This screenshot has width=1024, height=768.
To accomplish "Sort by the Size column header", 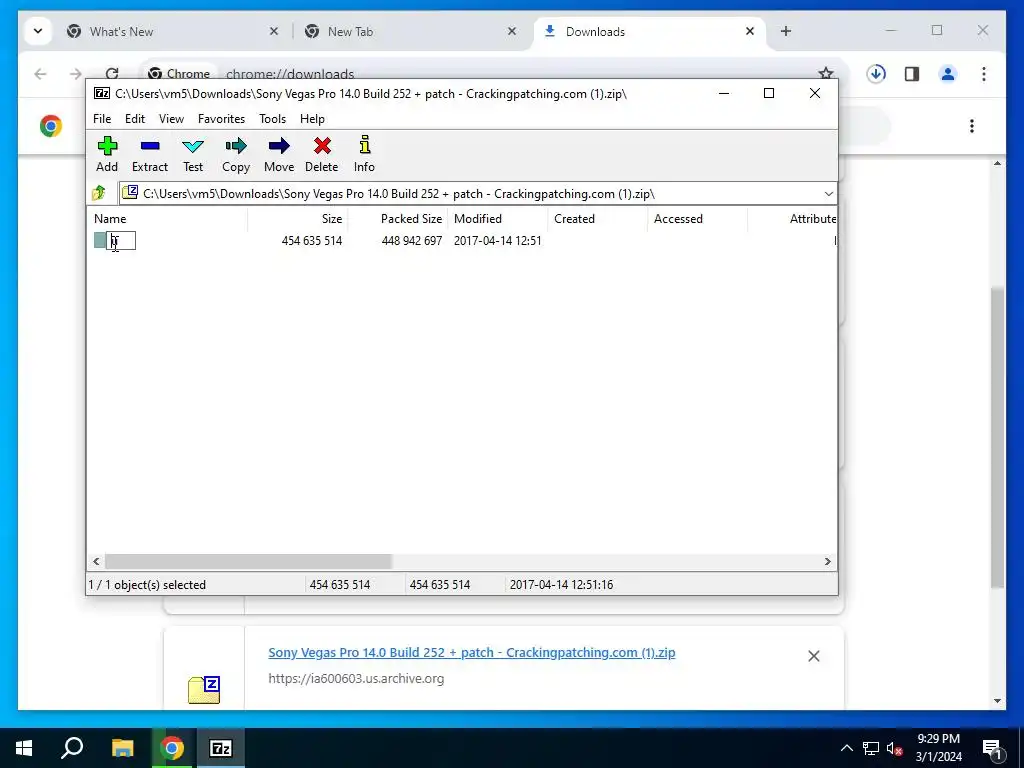I will click(x=298, y=219).
